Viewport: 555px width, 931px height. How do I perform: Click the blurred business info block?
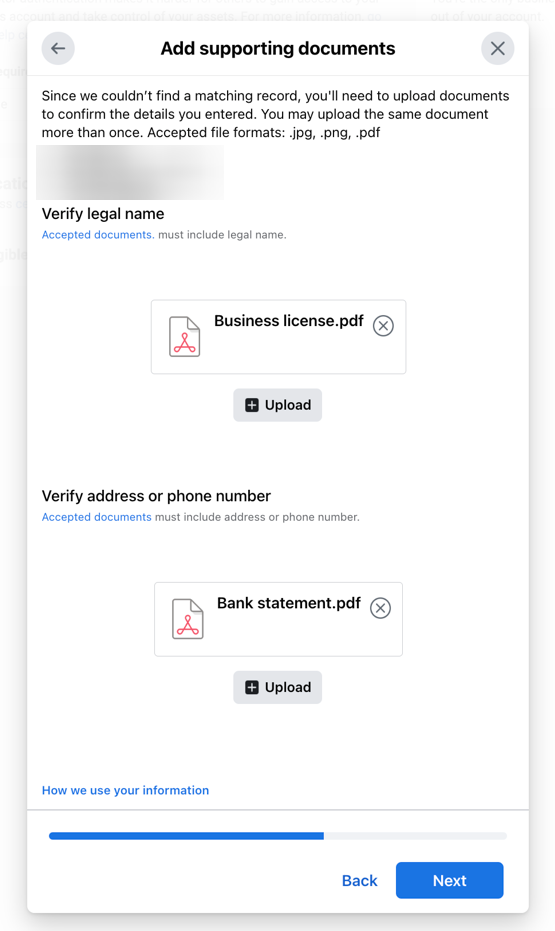pos(130,172)
